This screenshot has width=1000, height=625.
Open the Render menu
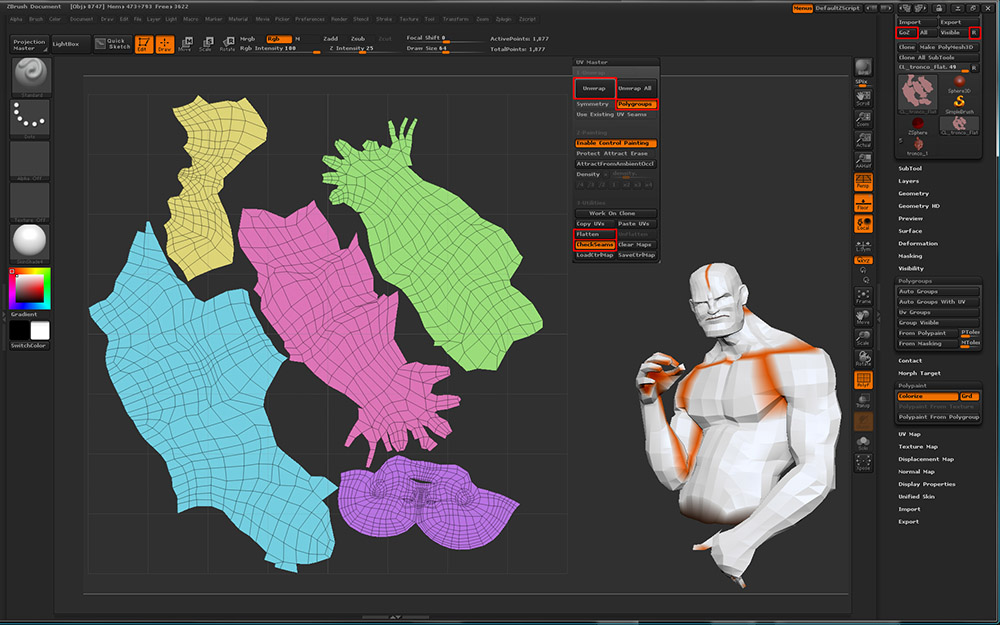point(339,19)
